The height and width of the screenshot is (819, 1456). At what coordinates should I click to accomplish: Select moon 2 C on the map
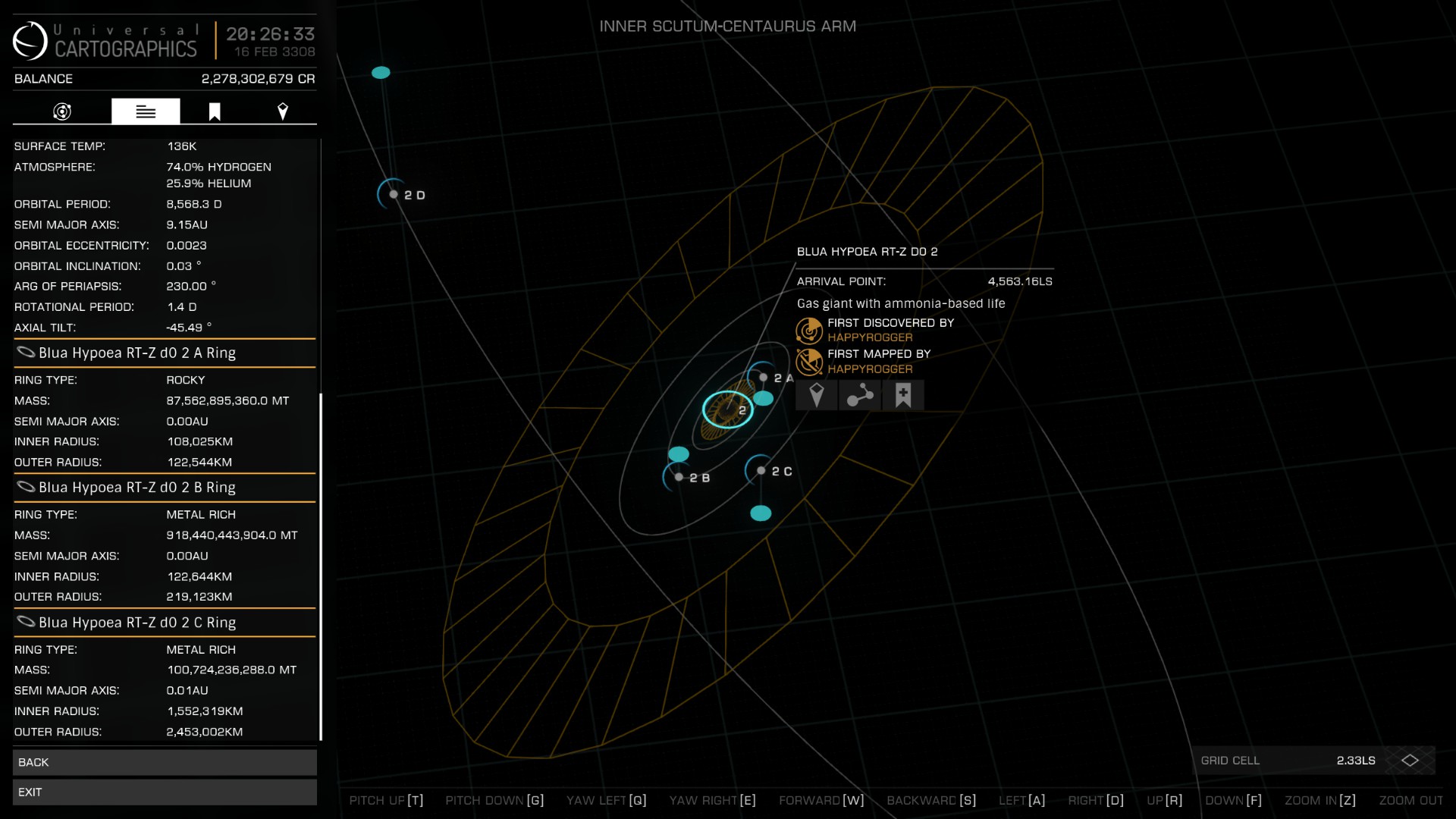point(761,470)
